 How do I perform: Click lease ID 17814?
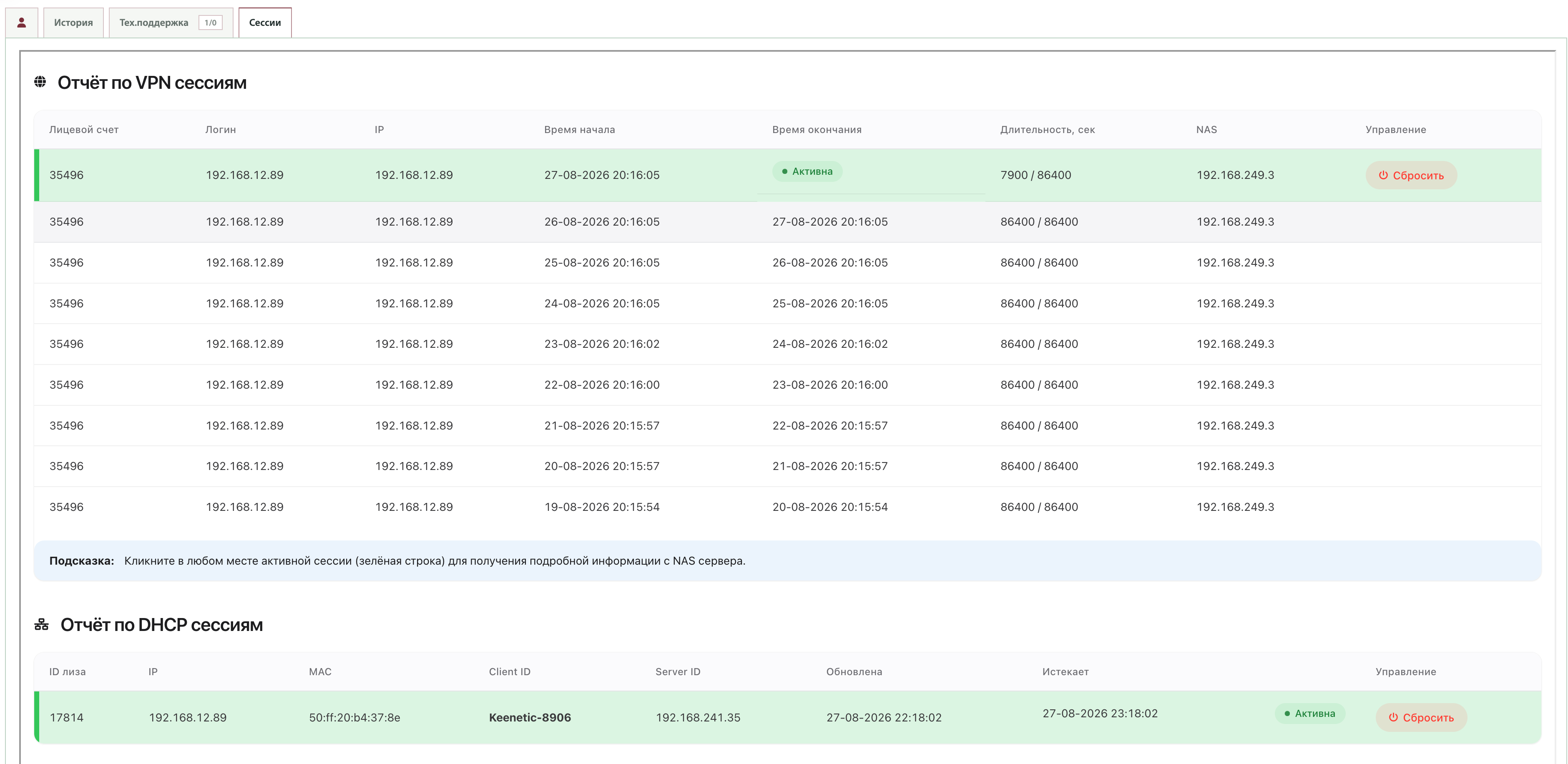point(66,718)
